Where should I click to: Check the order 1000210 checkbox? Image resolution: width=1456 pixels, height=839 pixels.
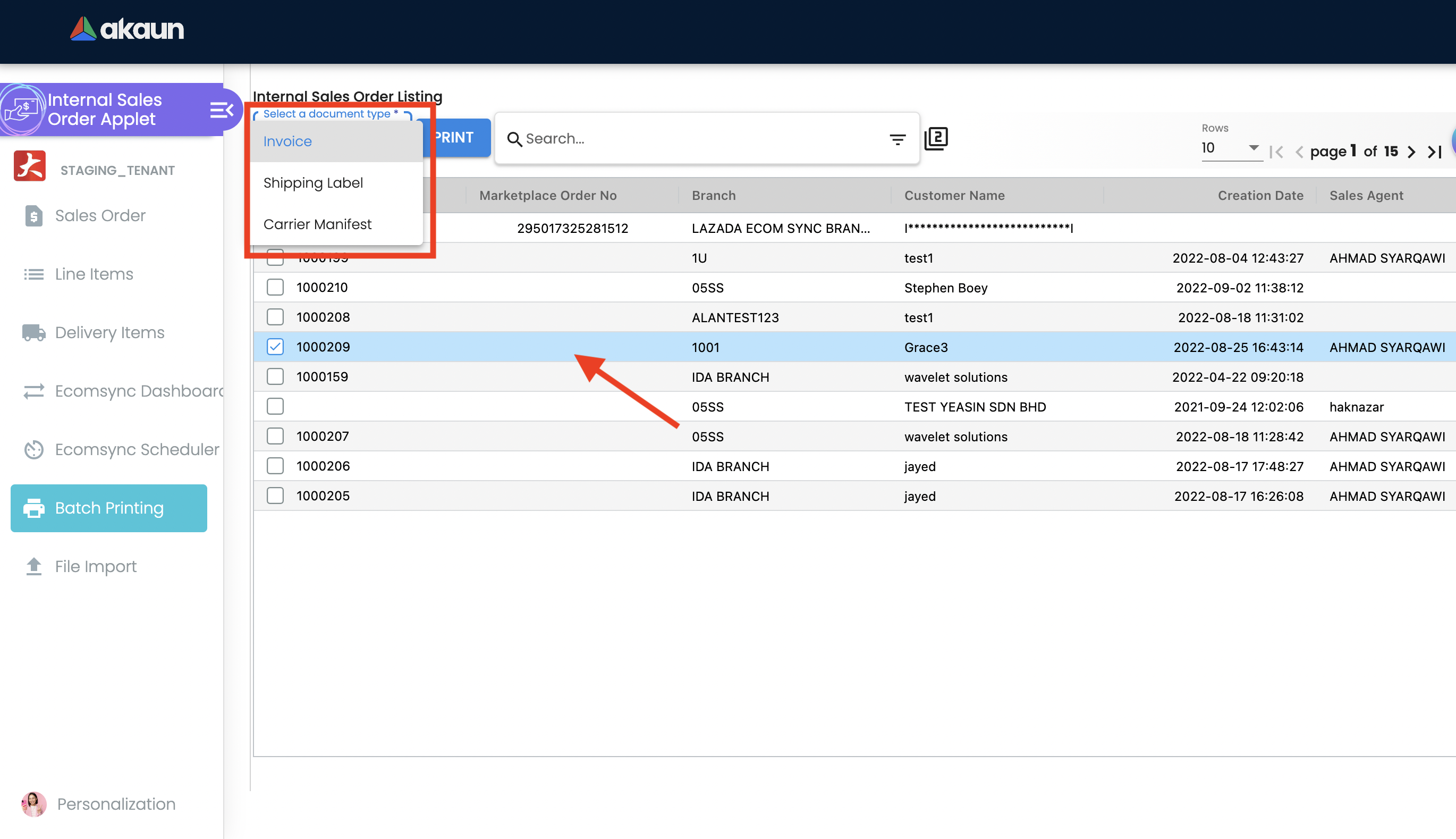tap(275, 288)
